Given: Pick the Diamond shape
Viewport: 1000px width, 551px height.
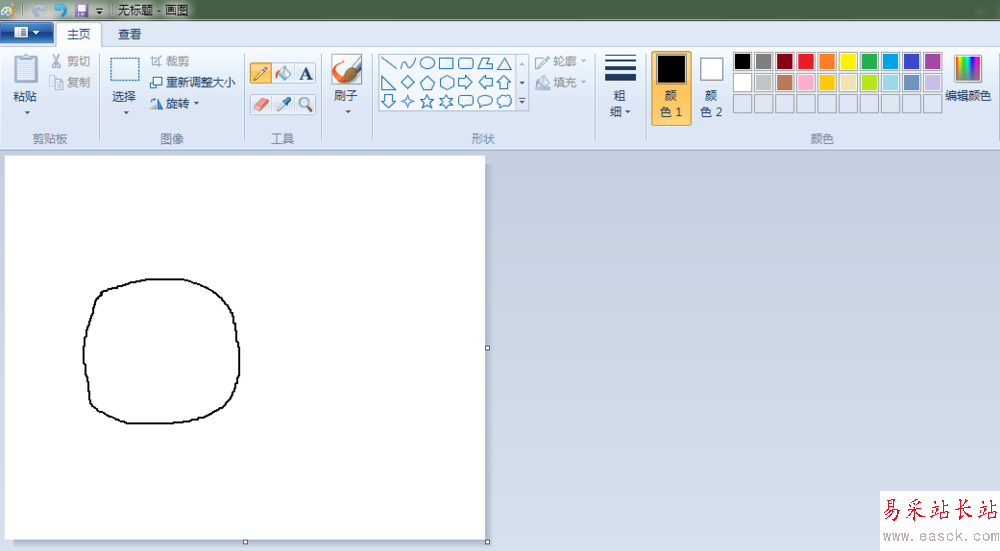Looking at the screenshot, I should coord(408,82).
